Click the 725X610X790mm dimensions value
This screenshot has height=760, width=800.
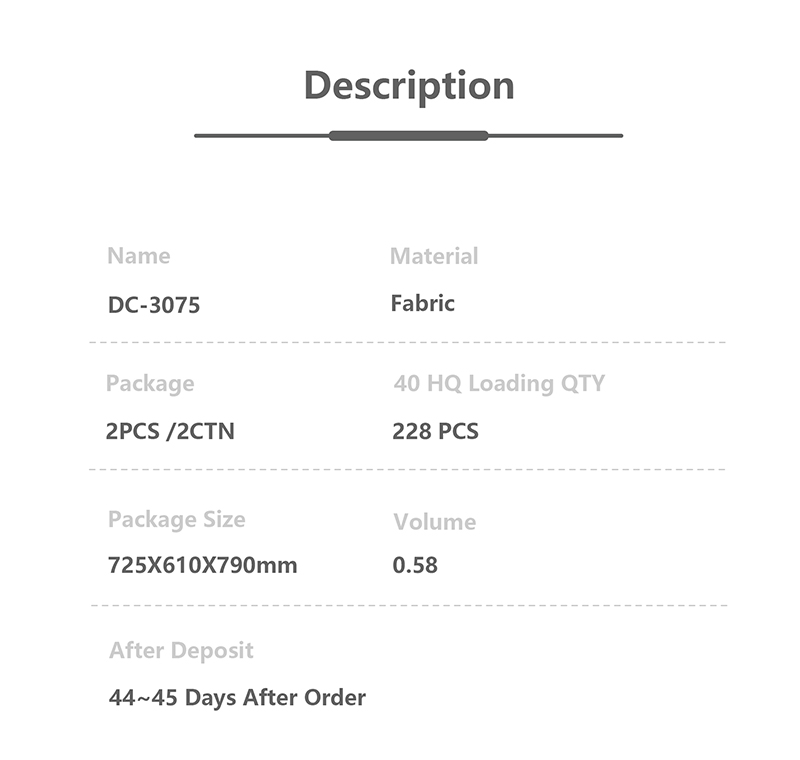pyautogui.click(x=202, y=566)
